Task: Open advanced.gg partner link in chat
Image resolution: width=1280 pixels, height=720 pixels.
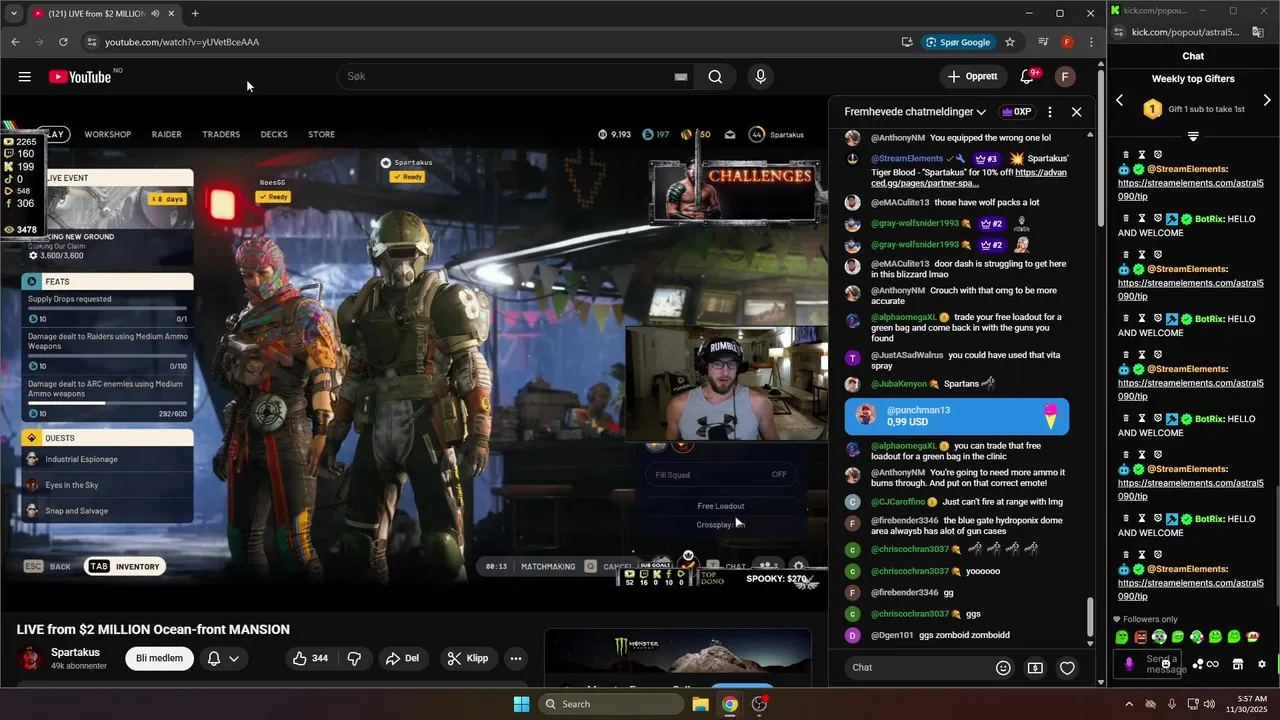Action: point(969,178)
